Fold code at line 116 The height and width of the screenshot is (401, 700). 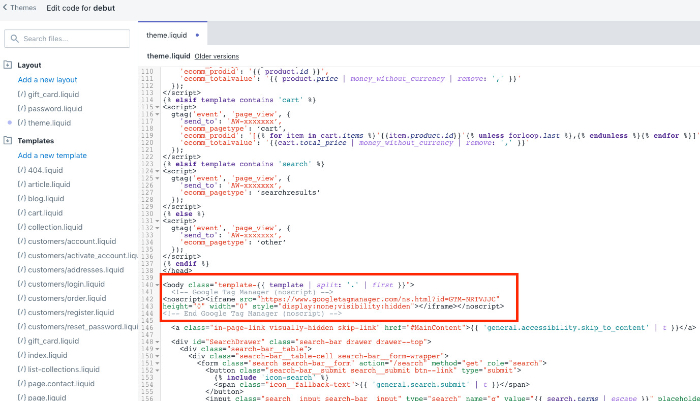157,114
